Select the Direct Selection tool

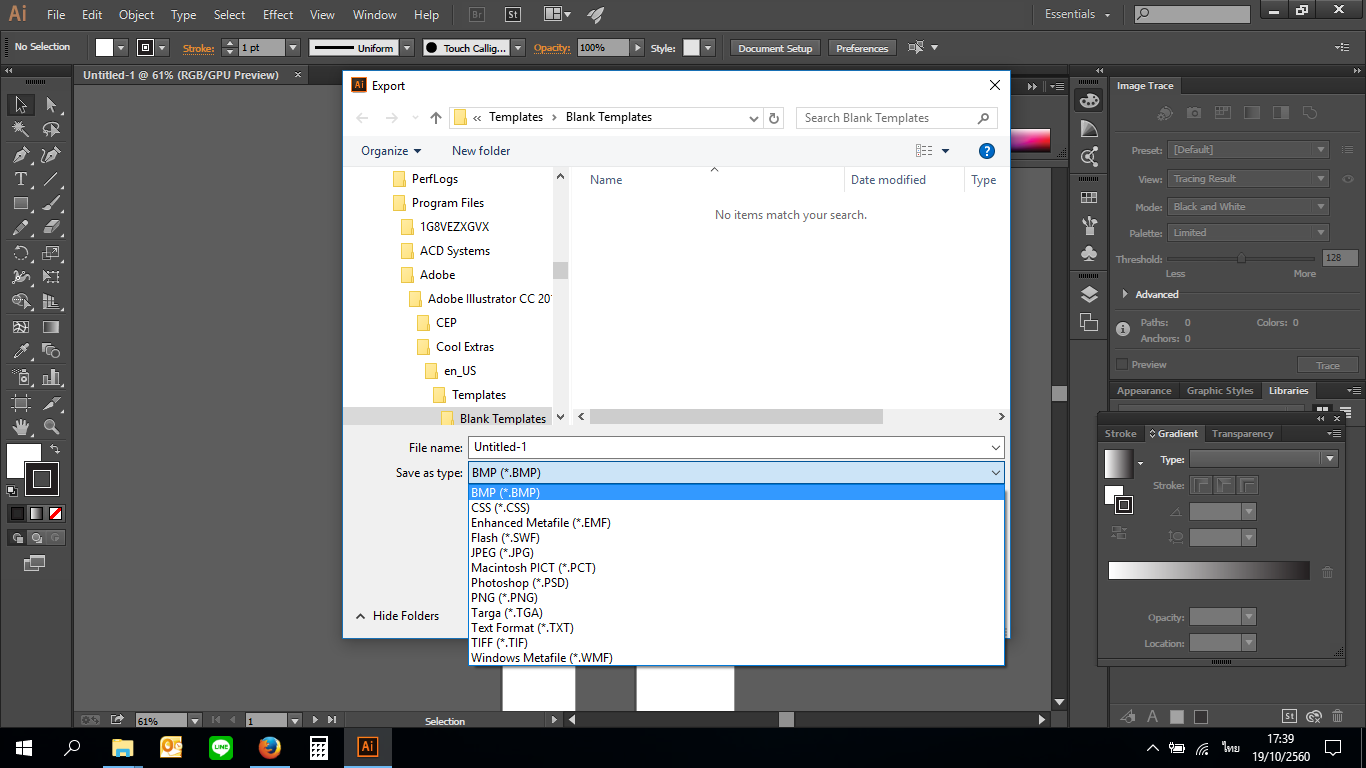[x=51, y=105]
